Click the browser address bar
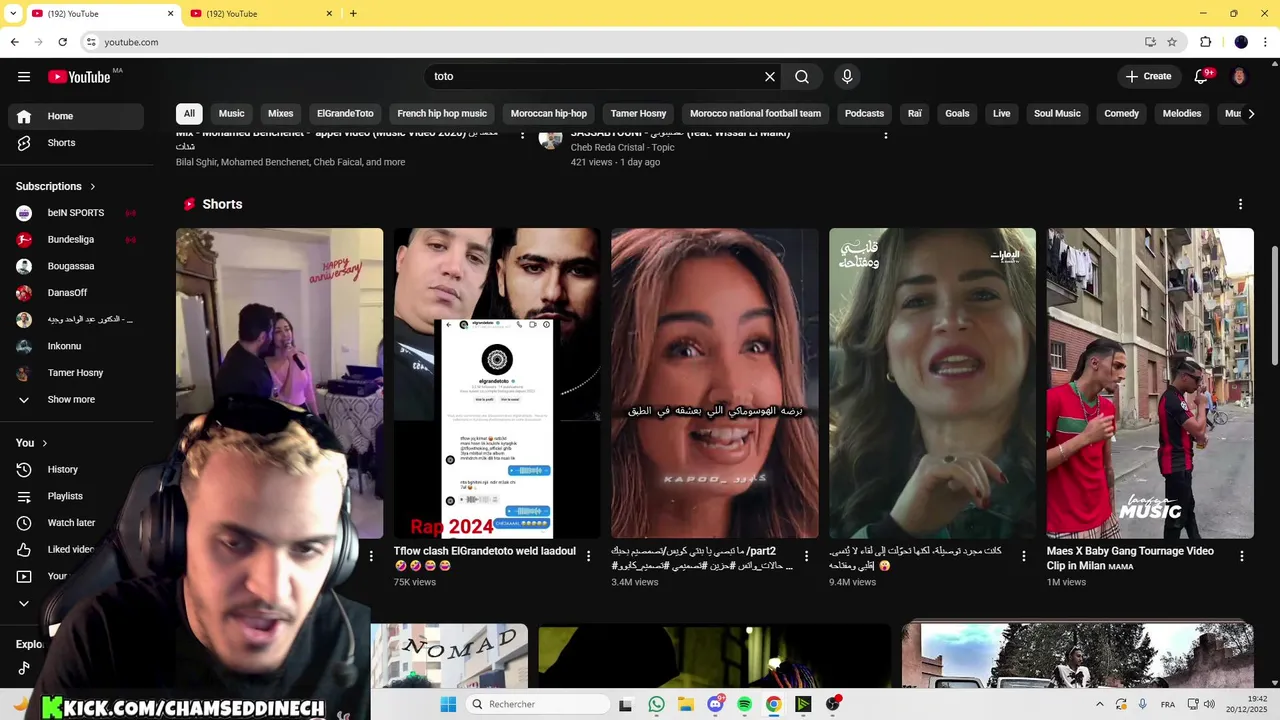Screen dimensions: 1280x720 coord(620,42)
